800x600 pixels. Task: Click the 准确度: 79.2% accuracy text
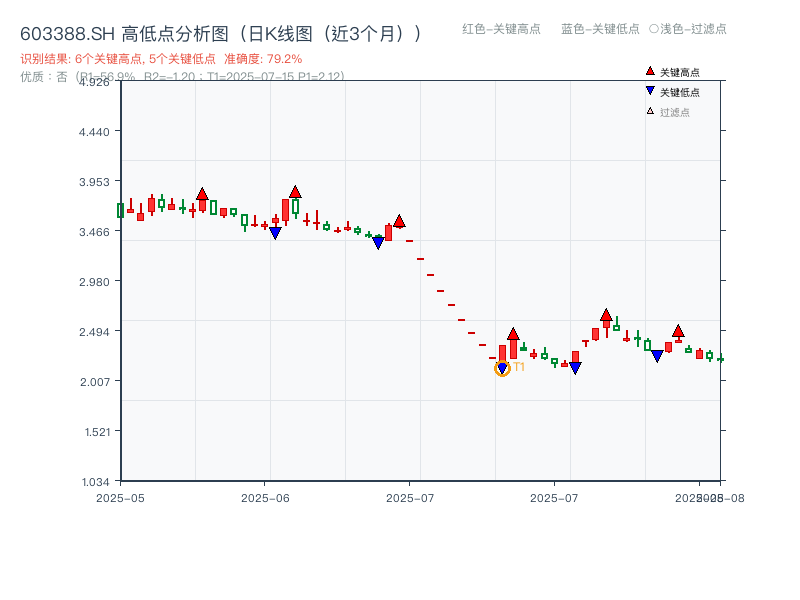(x=260, y=58)
